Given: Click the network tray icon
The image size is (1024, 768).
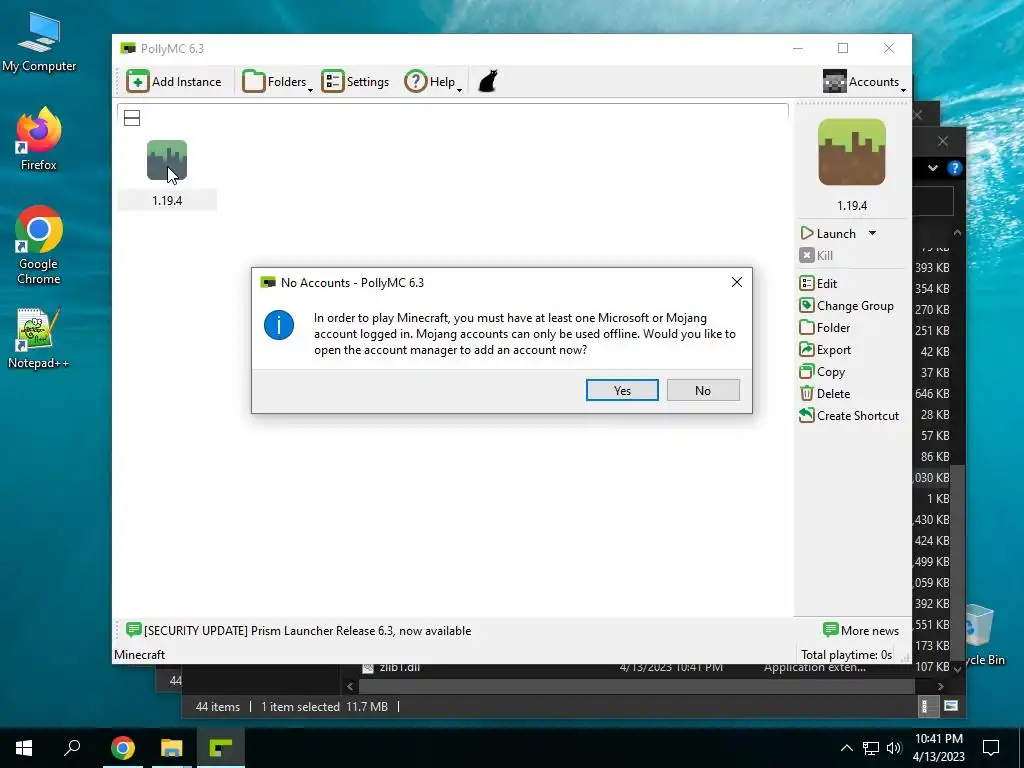Looking at the screenshot, I should 871,748.
